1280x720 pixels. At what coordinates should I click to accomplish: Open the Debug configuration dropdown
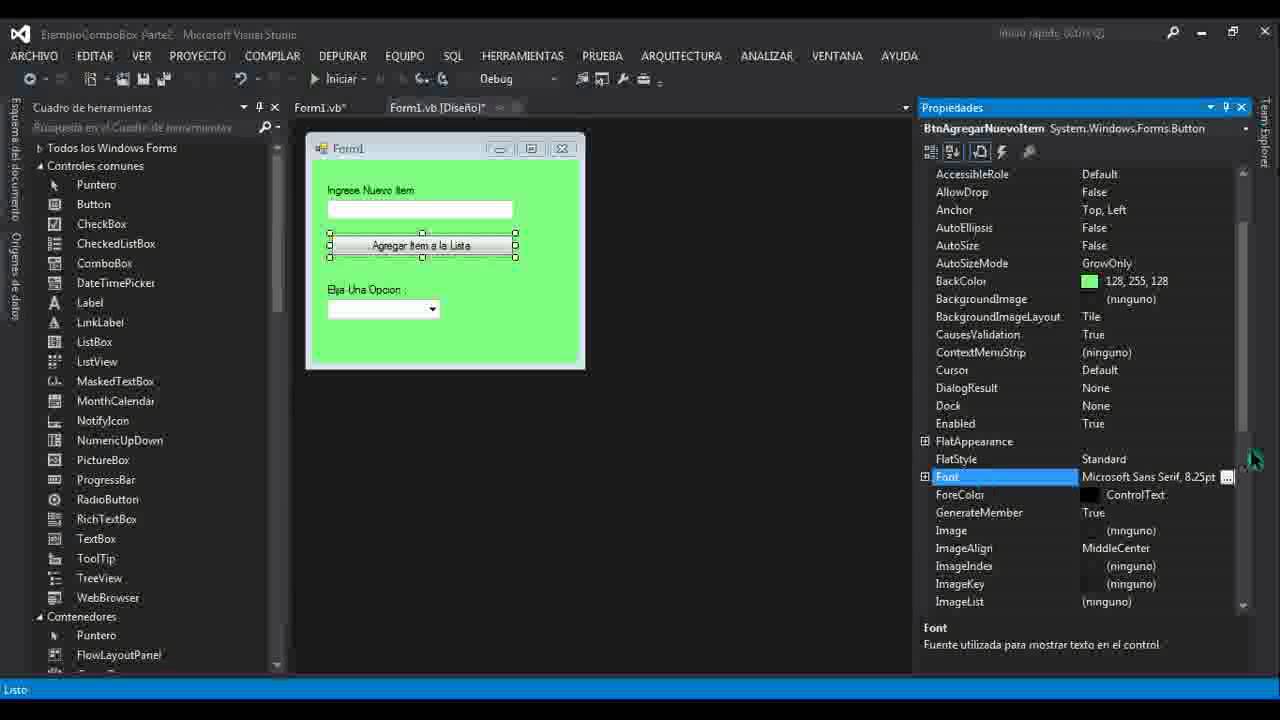tap(553, 79)
